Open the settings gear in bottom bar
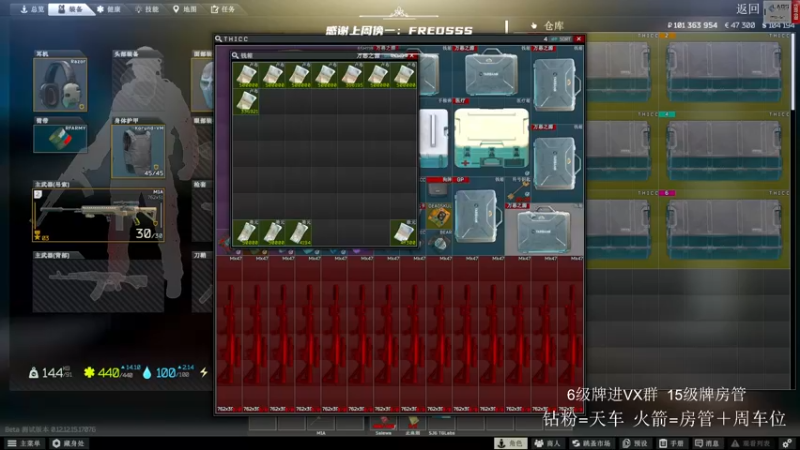 coord(787,443)
